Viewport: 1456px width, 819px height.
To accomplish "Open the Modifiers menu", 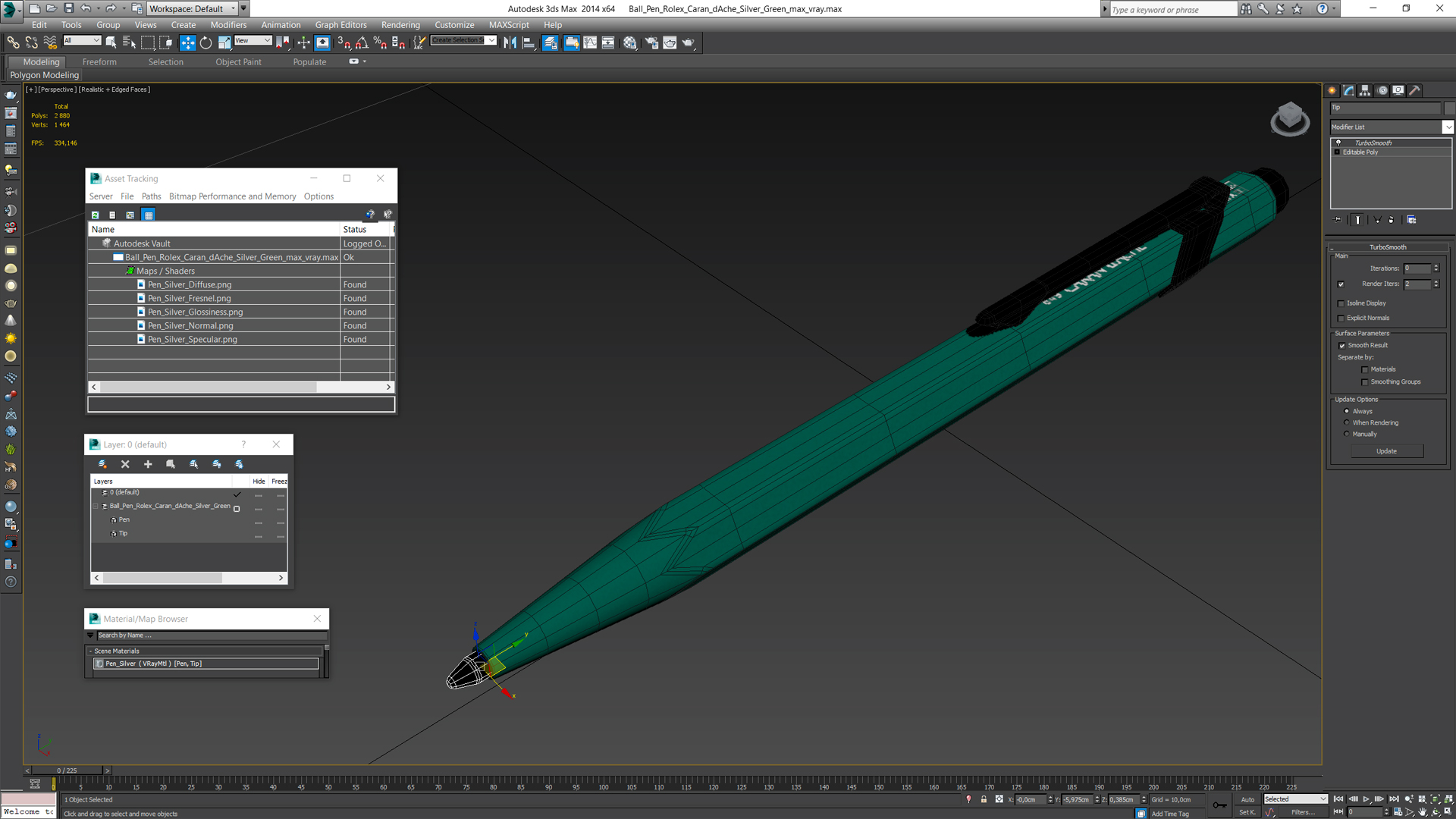I will click(x=228, y=25).
